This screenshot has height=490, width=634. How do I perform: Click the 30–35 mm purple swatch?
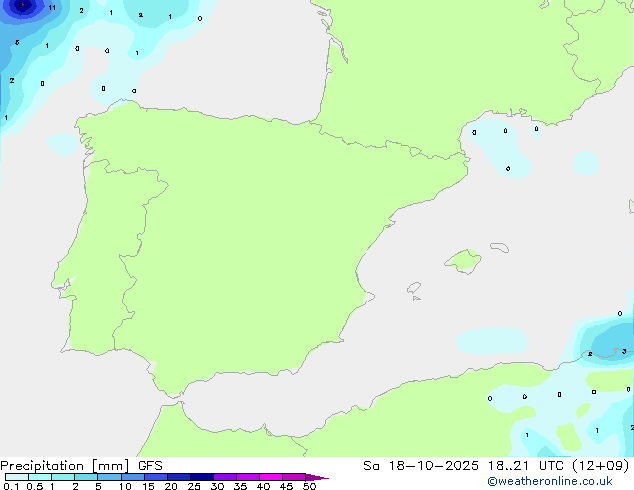point(225,477)
